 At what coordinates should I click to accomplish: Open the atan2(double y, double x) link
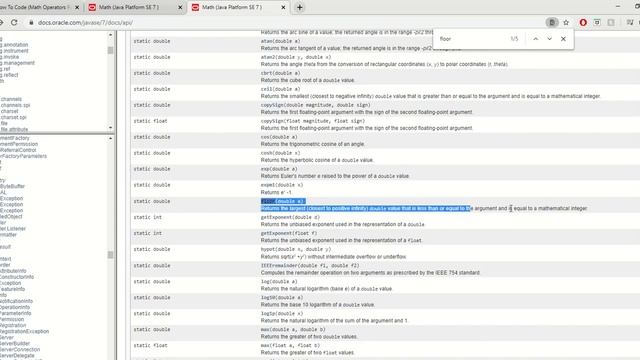point(296,57)
